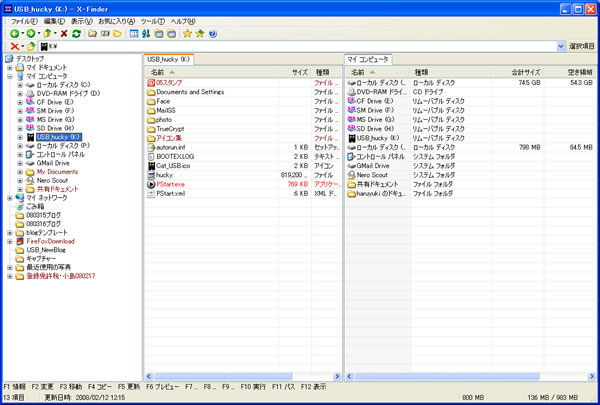
Task: Click the F4 コピー function key label
Action: [100, 387]
